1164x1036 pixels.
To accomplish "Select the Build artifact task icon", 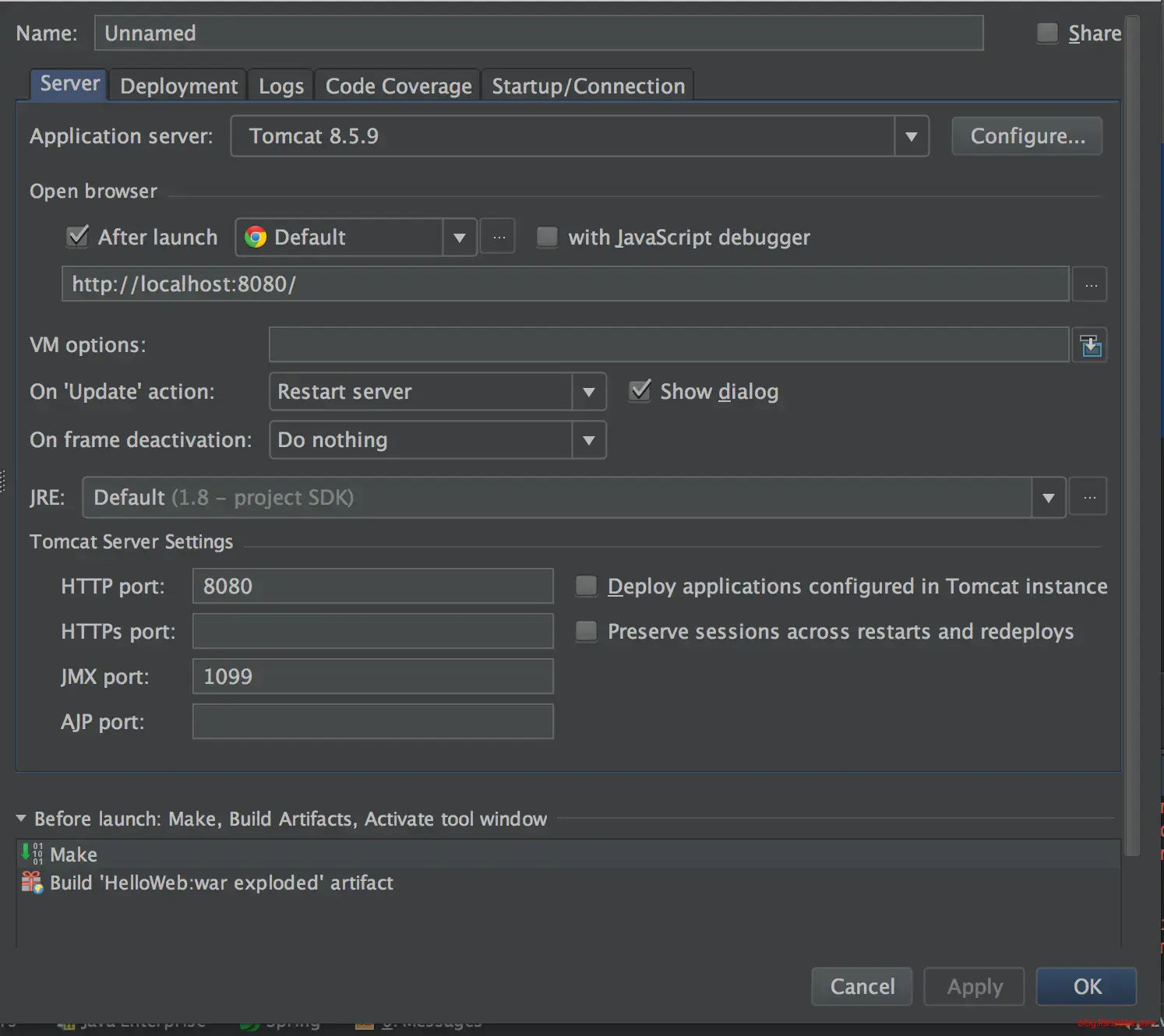I will click(32, 883).
